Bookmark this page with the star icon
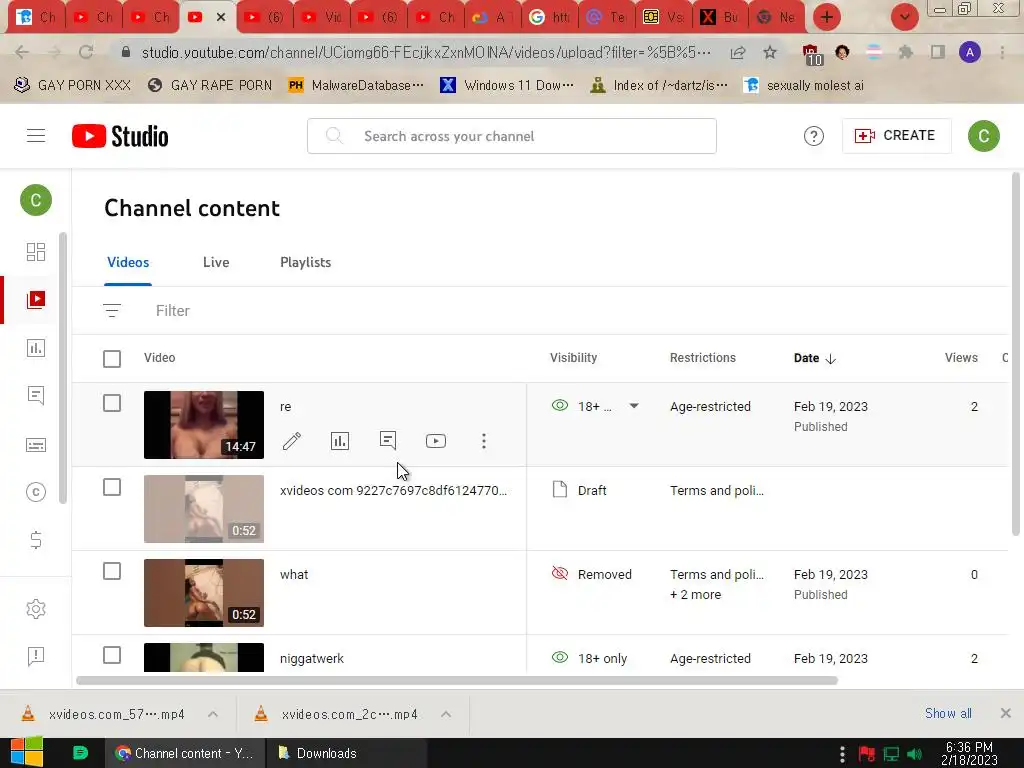This screenshot has height=768, width=1024. [770, 52]
